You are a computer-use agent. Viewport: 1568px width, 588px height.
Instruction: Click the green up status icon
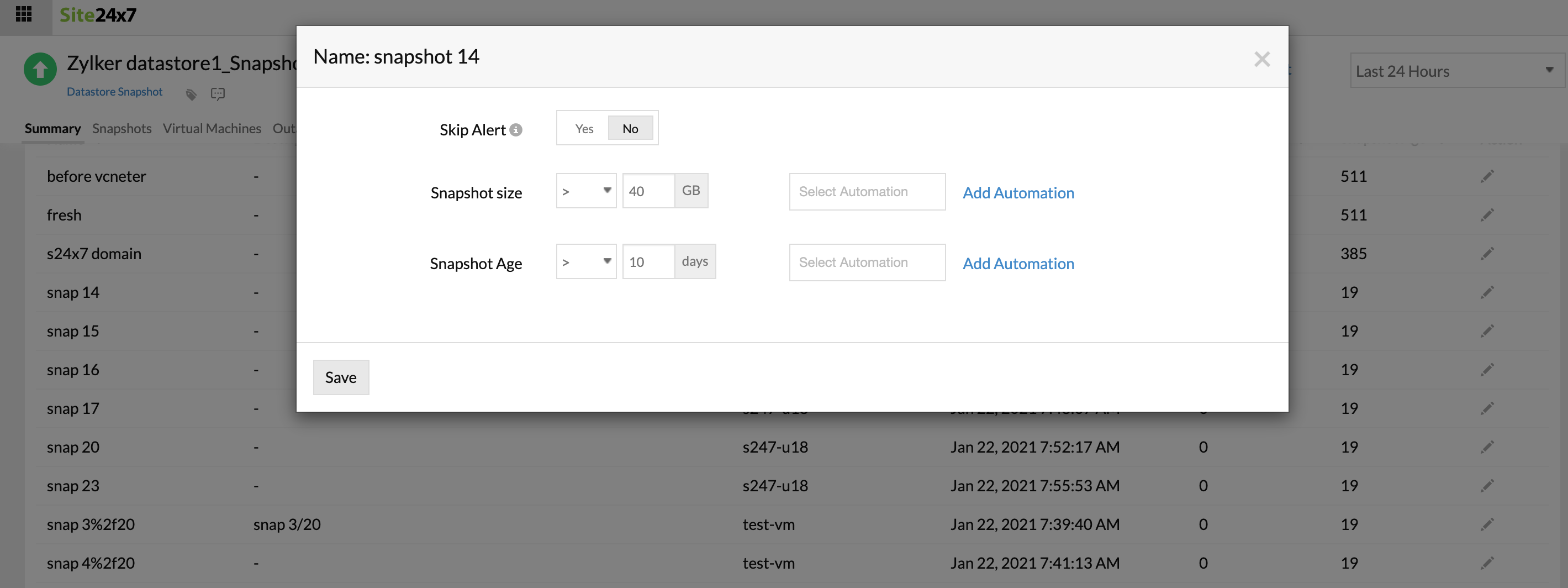(40, 70)
